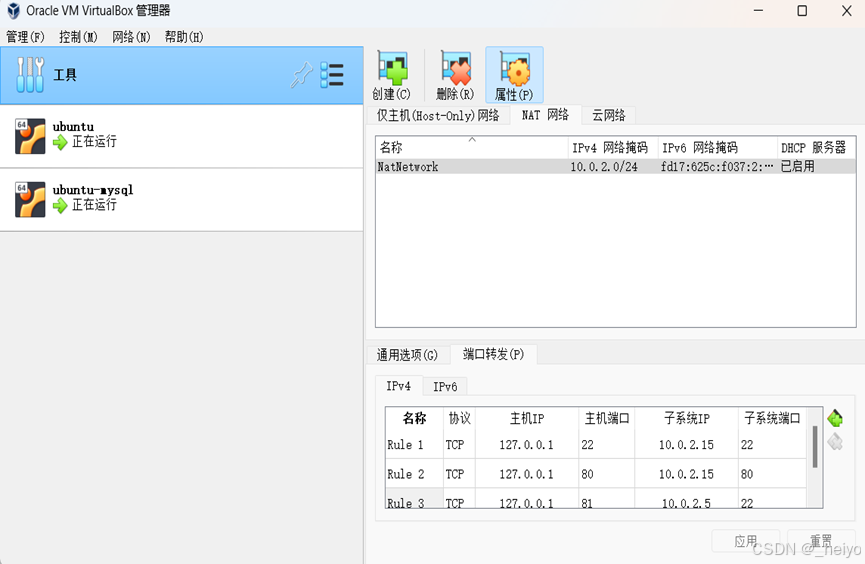The height and width of the screenshot is (564, 865).
Task: Switch to NAT 网络 tab
Action: click(x=545, y=115)
